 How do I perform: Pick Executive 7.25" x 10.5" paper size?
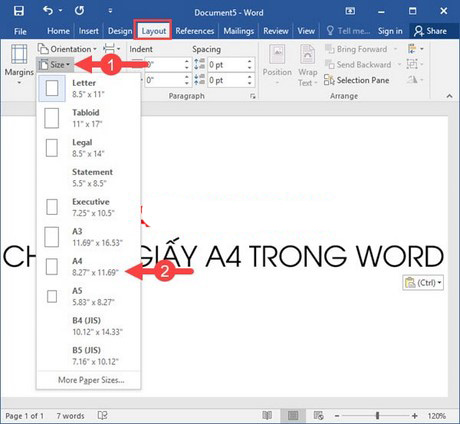(89, 207)
